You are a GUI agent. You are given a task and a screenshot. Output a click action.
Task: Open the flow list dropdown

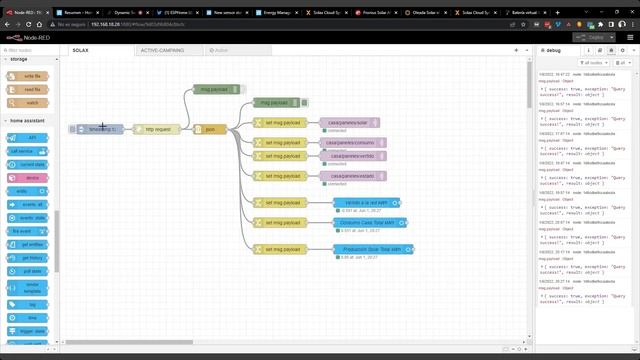pyautogui.click(x=527, y=50)
